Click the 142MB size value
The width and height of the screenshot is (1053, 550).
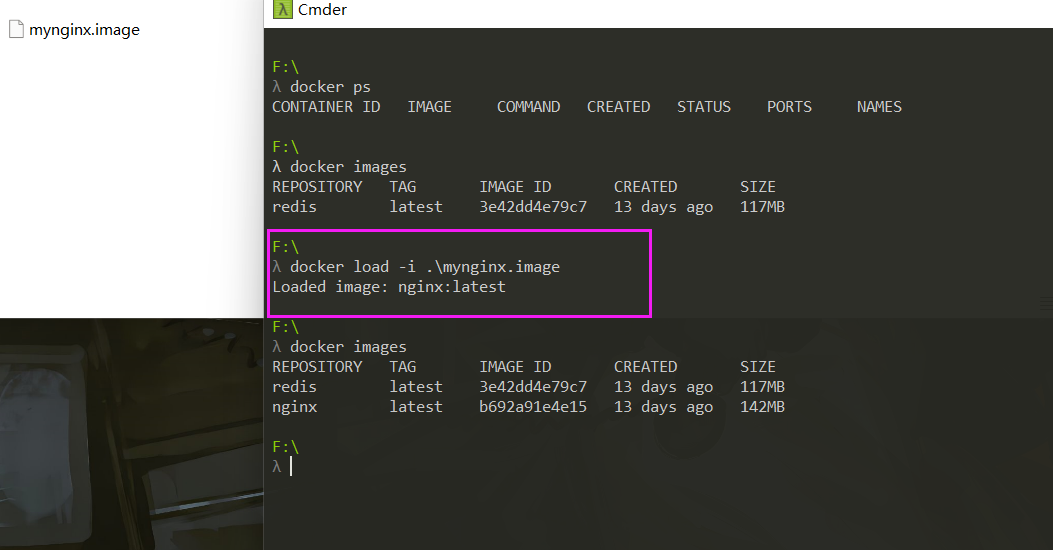pos(762,407)
